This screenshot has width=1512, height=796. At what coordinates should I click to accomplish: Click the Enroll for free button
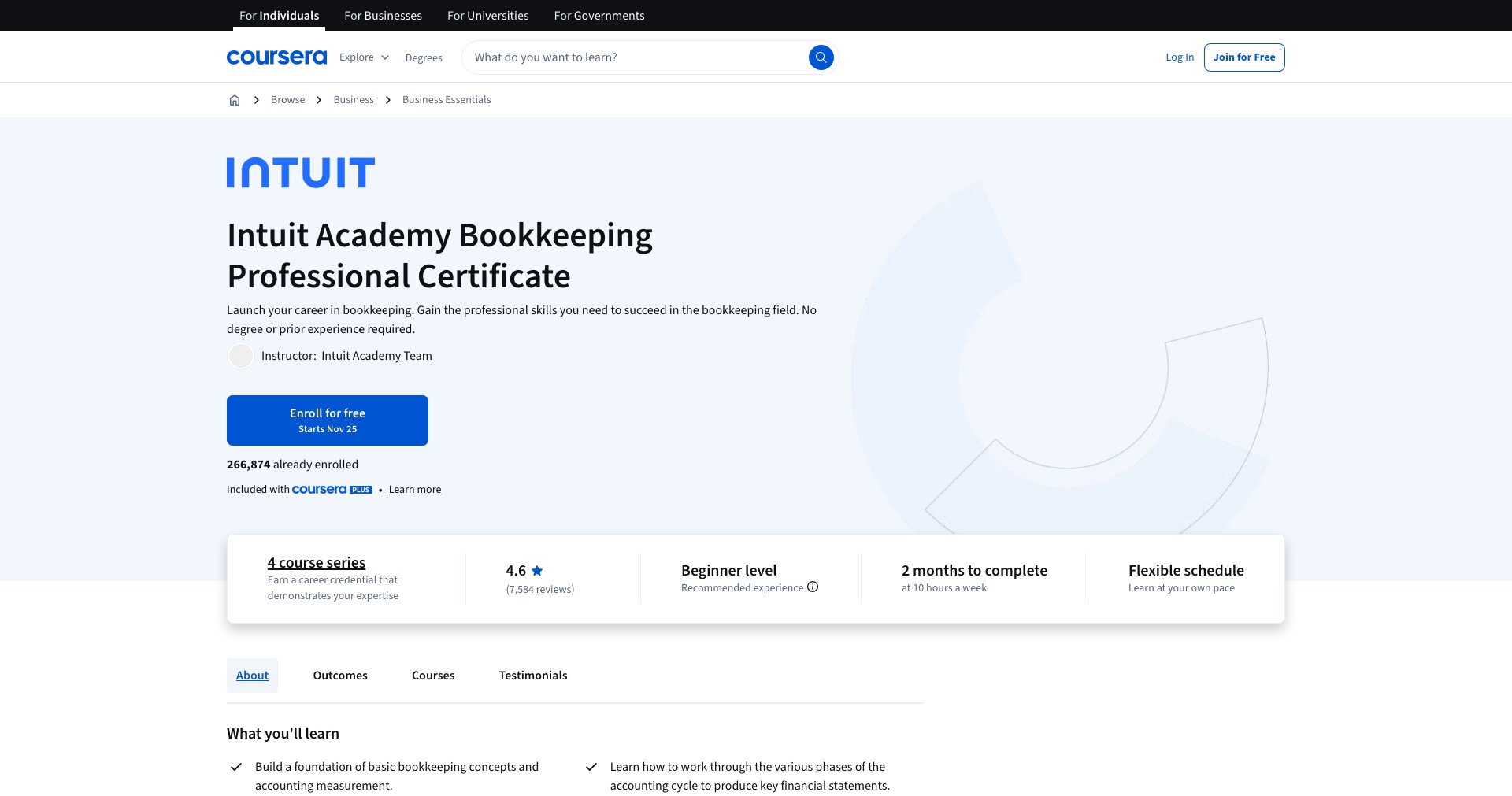(328, 420)
